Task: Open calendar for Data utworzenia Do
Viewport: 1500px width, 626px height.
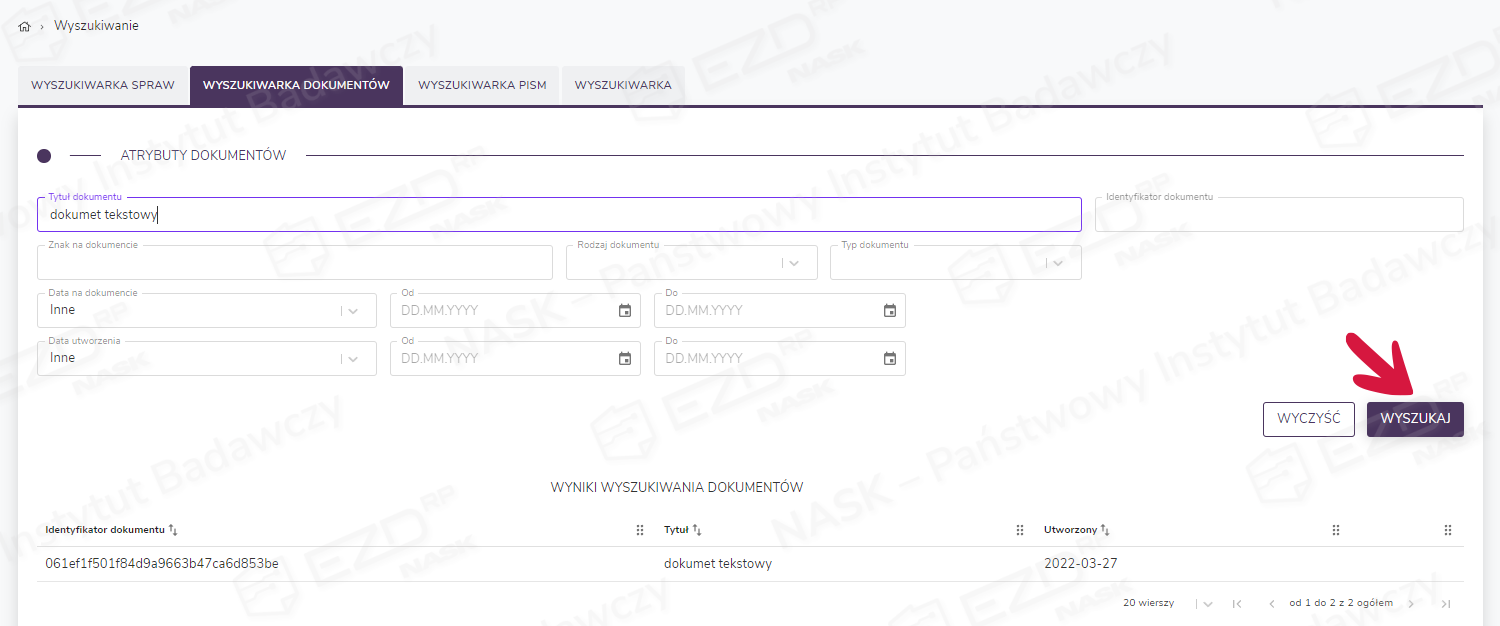Action: coord(890,359)
